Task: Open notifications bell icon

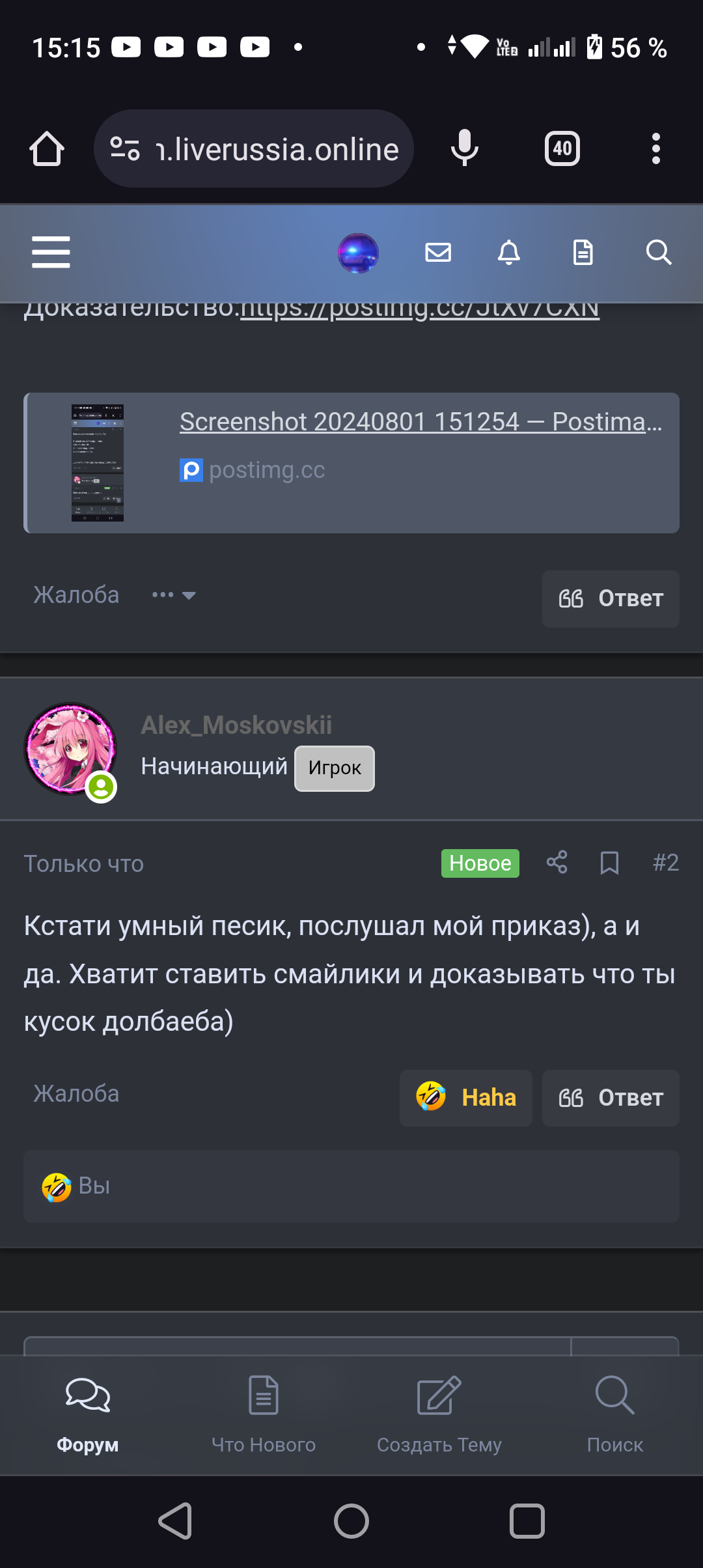Action: pyautogui.click(x=509, y=252)
